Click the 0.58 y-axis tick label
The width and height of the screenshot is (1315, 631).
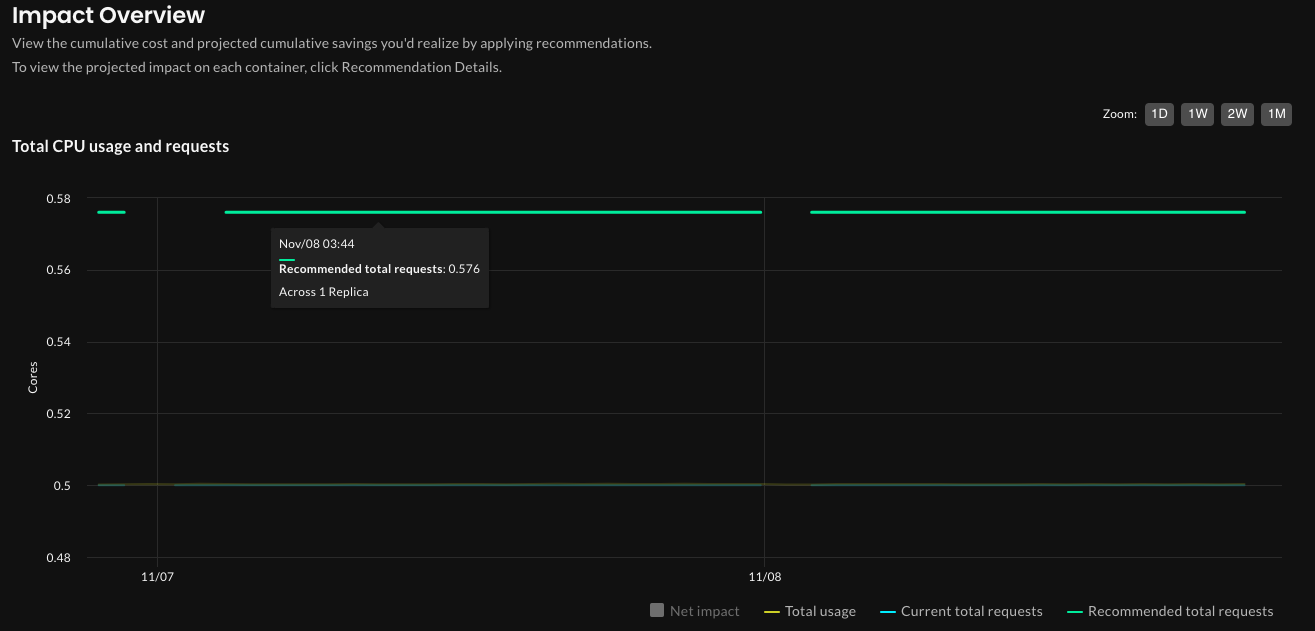click(58, 198)
